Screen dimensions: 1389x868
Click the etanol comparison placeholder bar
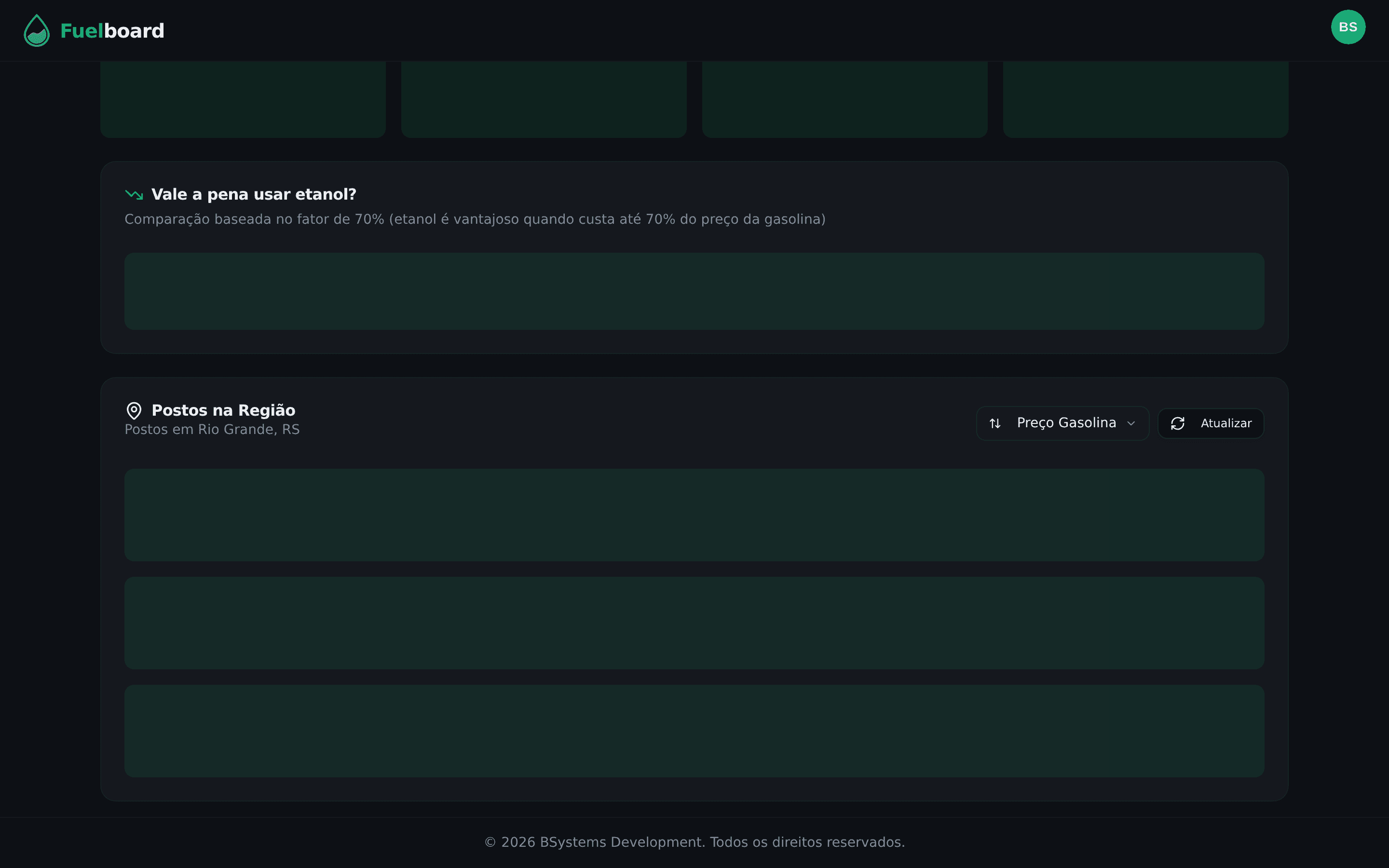pyautogui.click(x=694, y=291)
